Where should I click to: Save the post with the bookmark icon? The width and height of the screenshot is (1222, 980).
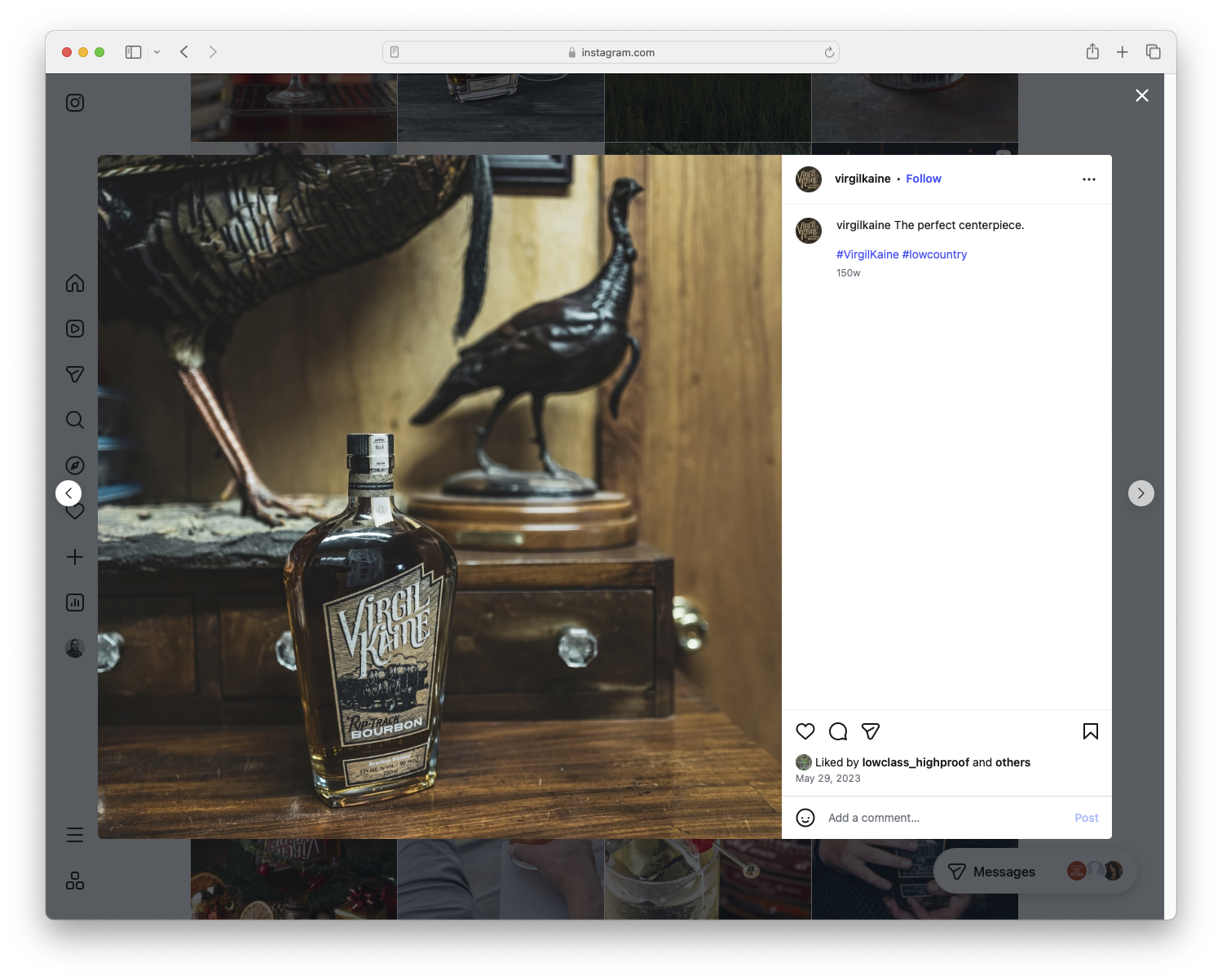tap(1090, 731)
